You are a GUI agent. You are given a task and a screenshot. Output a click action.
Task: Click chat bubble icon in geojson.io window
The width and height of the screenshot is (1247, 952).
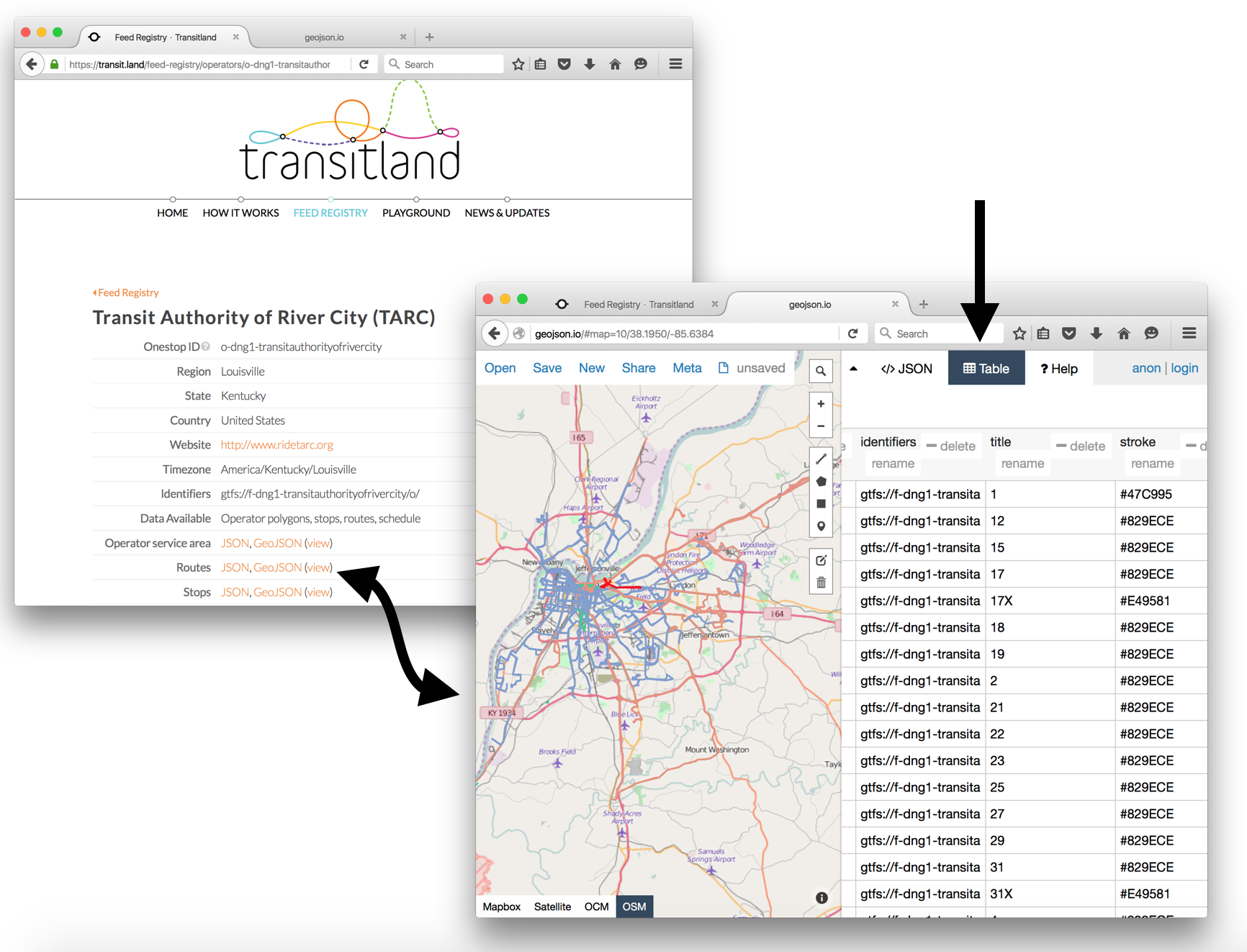point(1151,333)
